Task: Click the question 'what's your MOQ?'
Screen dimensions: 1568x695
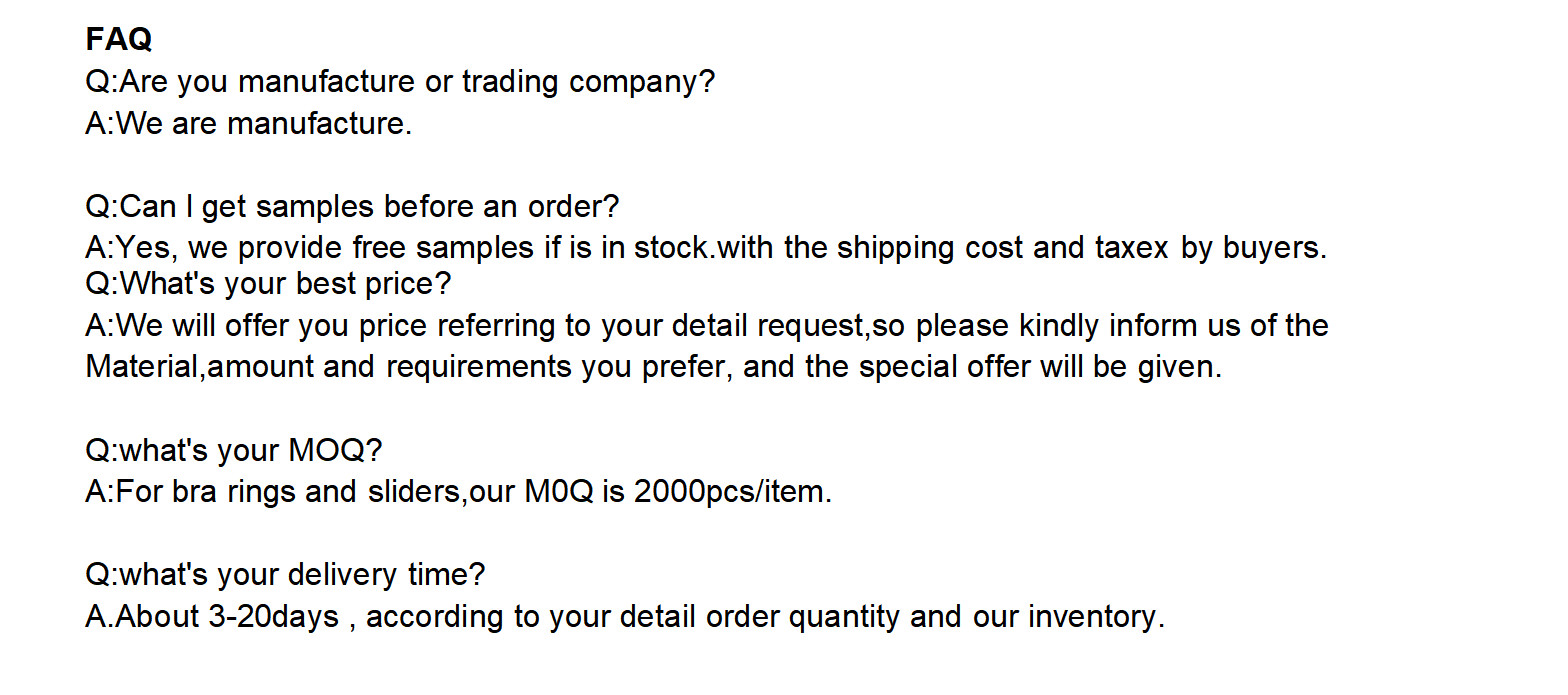Action: (234, 451)
